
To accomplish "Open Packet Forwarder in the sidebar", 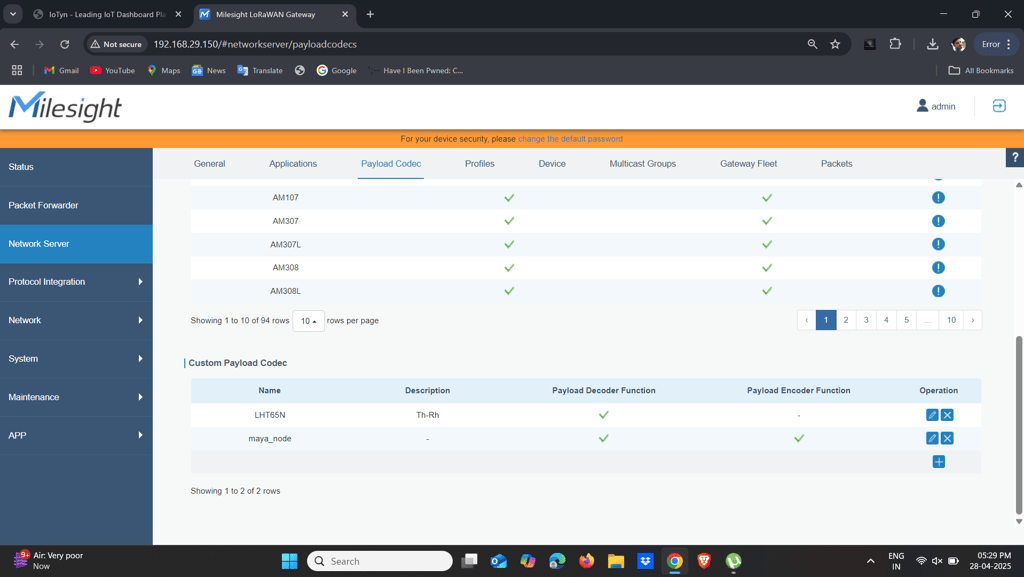I will pyautogui.click(x=76, y=206).
